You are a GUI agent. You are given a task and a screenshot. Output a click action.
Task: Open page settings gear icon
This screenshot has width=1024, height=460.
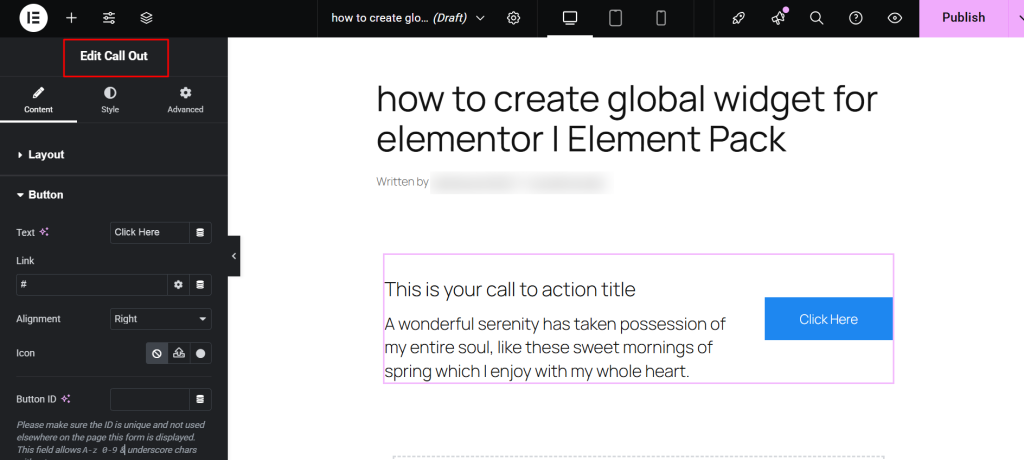(514, 18)
